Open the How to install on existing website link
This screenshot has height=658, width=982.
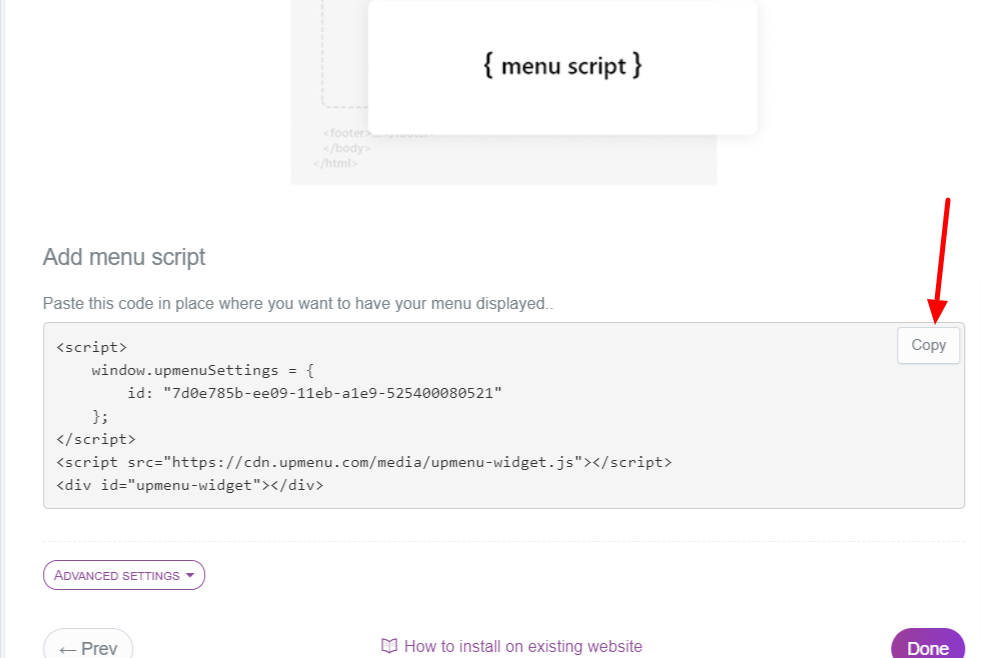click(x=522, y=646)
